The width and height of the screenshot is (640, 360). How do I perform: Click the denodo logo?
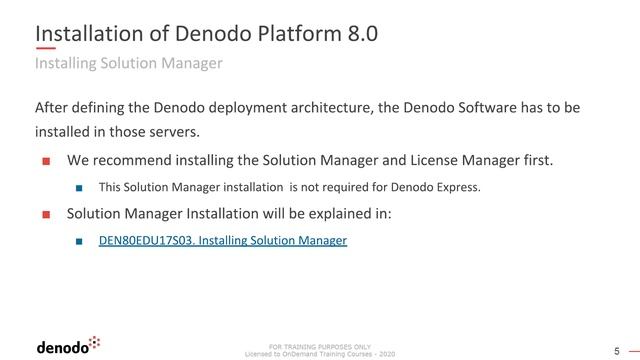68,345
